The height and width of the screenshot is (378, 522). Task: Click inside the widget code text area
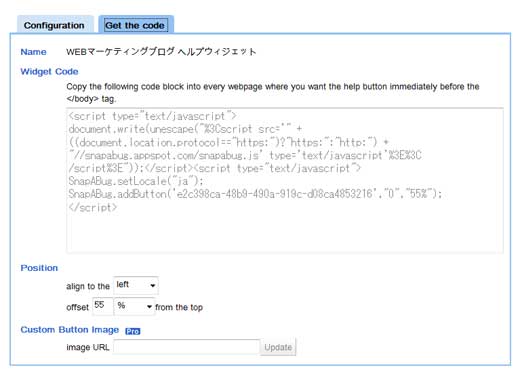click(285, 180)
